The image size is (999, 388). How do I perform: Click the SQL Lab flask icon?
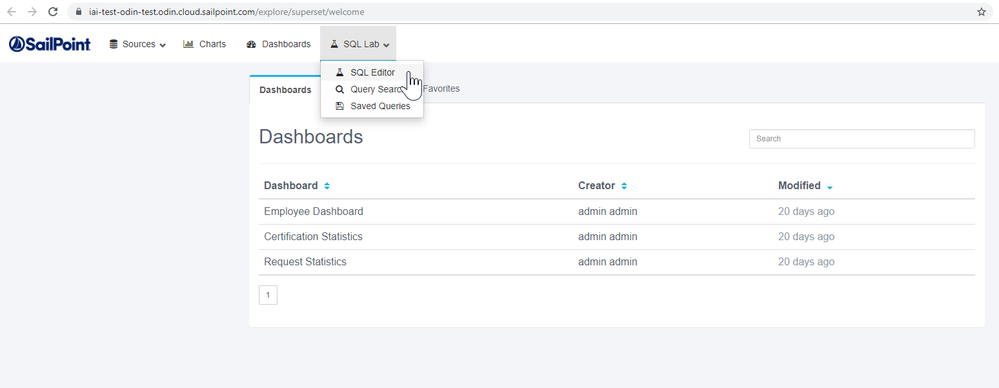334,44
